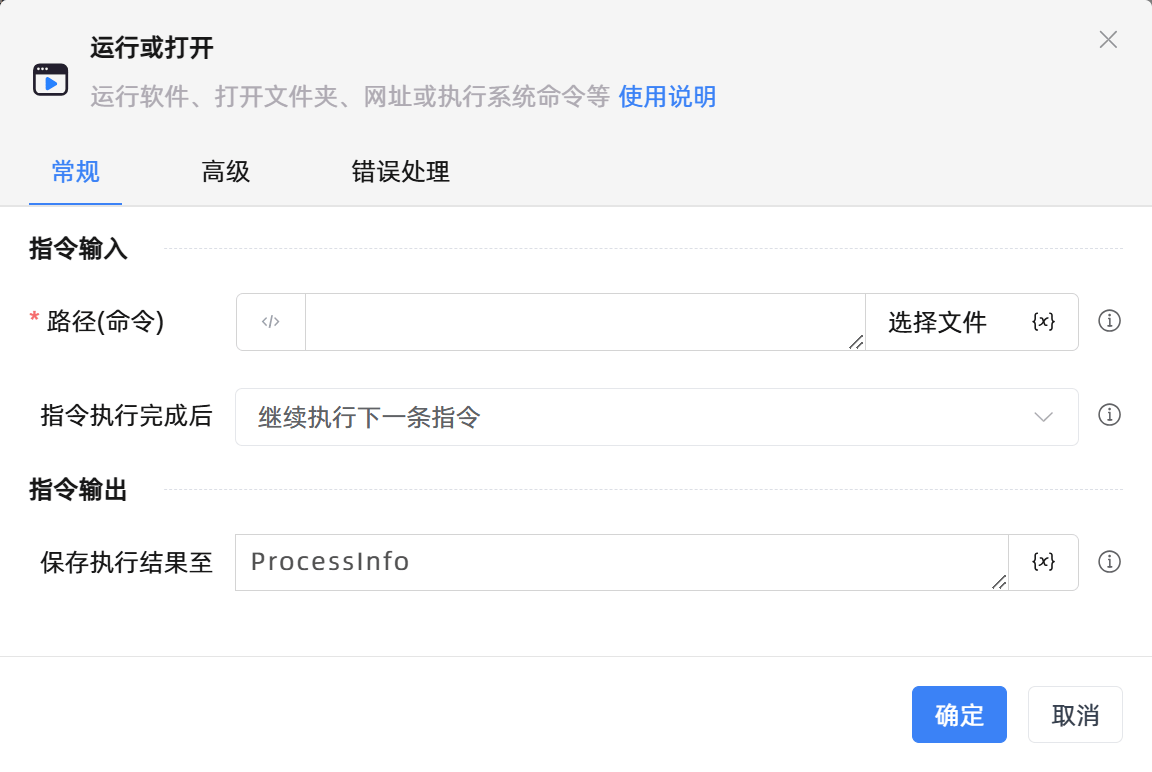Click the chevron arrow of the execution dropdown
The image size is (1152, 772).
point(1043,416)
